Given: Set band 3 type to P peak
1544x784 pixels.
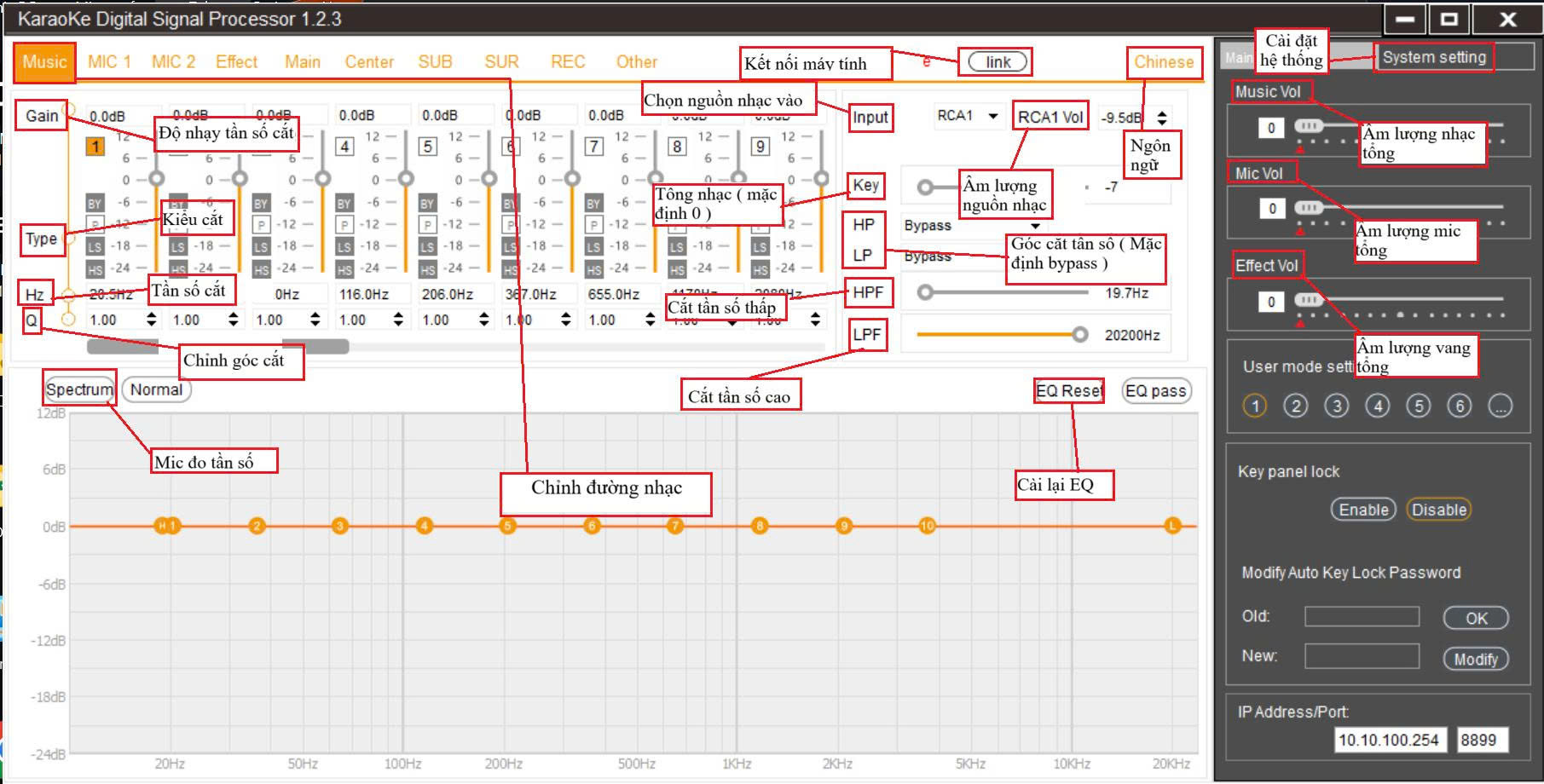Looking at the screenshot, I should [261, 225].
